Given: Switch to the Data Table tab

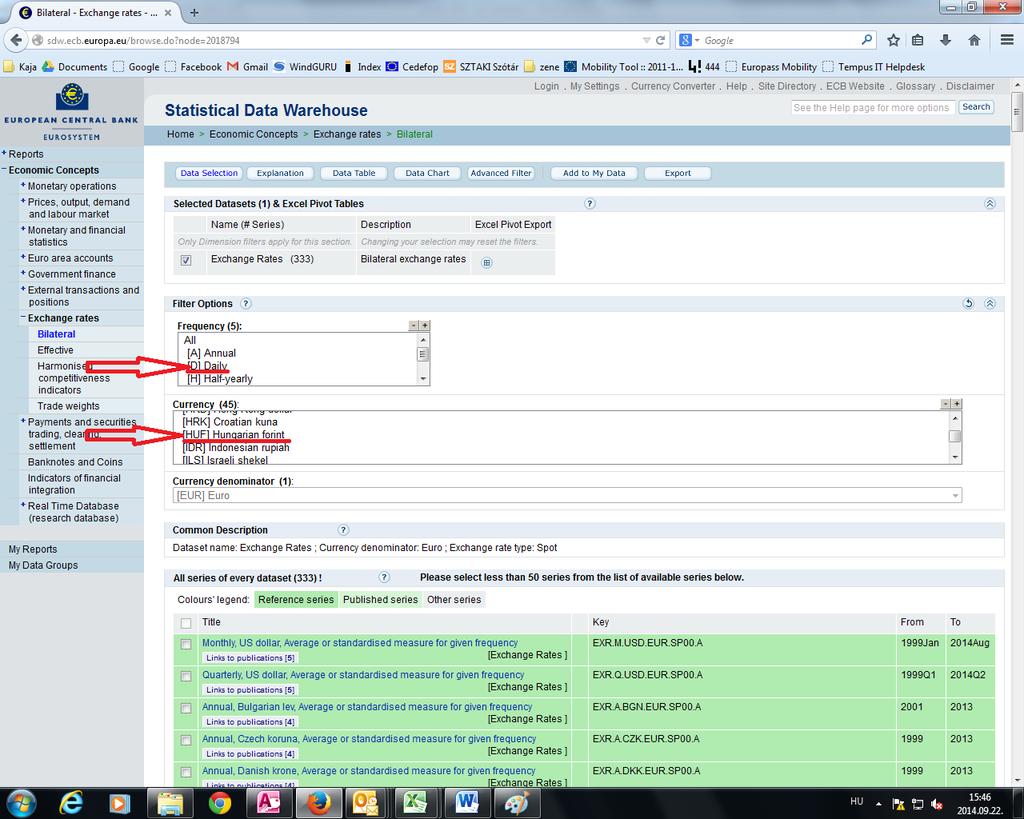Looking at the screenshot, I should [x=354, y=173].
